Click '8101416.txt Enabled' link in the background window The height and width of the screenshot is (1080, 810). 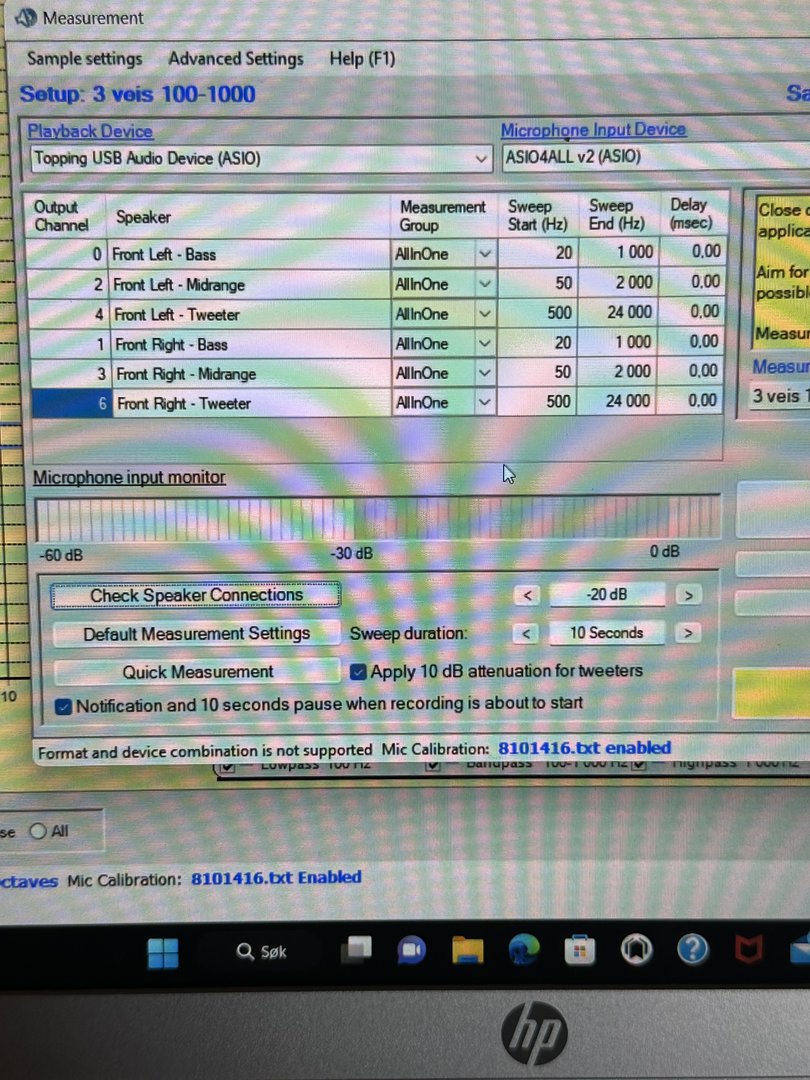pos(276,878)
